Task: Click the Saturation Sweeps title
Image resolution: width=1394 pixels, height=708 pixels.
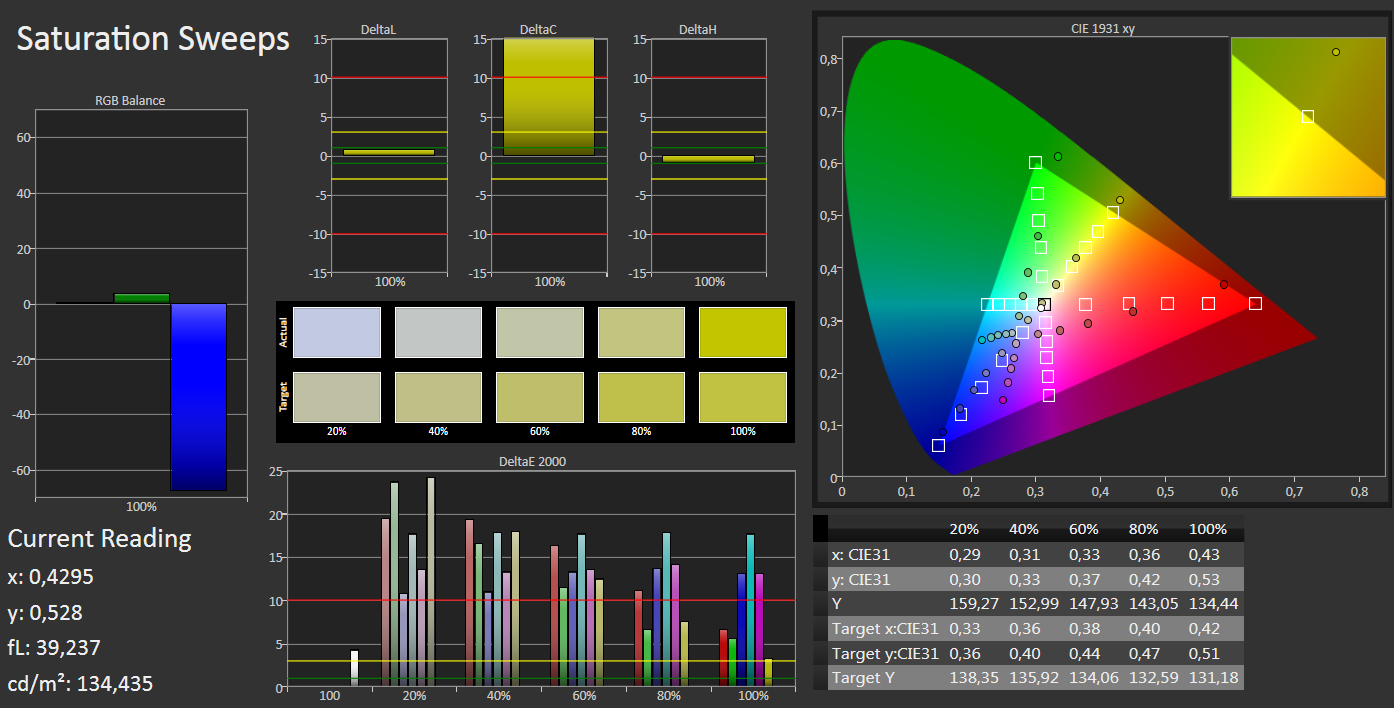Action: click(x=153, y=39)
